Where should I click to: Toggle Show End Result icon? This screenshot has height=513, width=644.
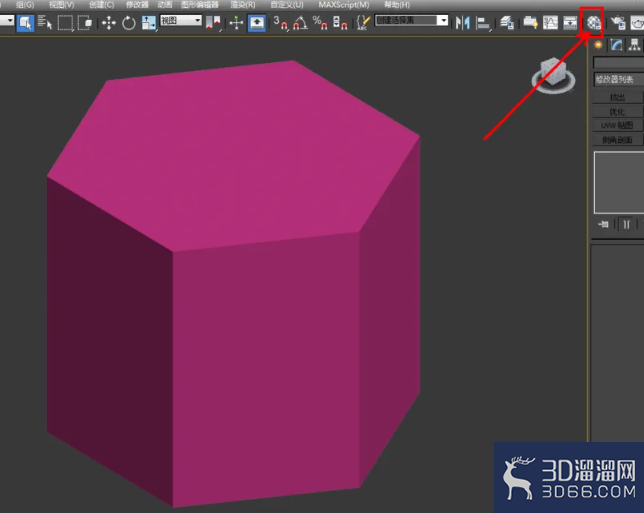626,224
